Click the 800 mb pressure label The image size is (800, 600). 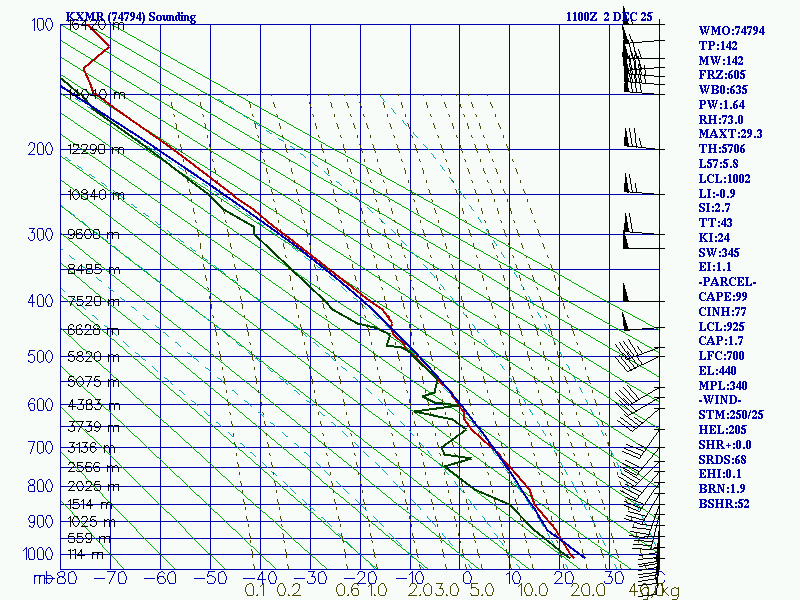[x=40, y=486]
